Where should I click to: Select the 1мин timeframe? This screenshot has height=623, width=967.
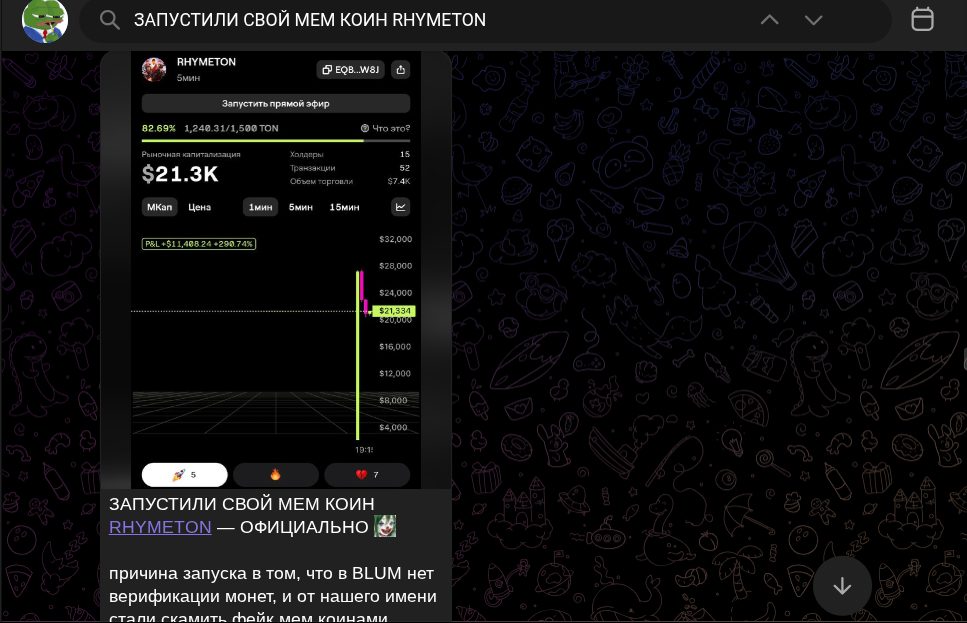click(x=260, y=207)
